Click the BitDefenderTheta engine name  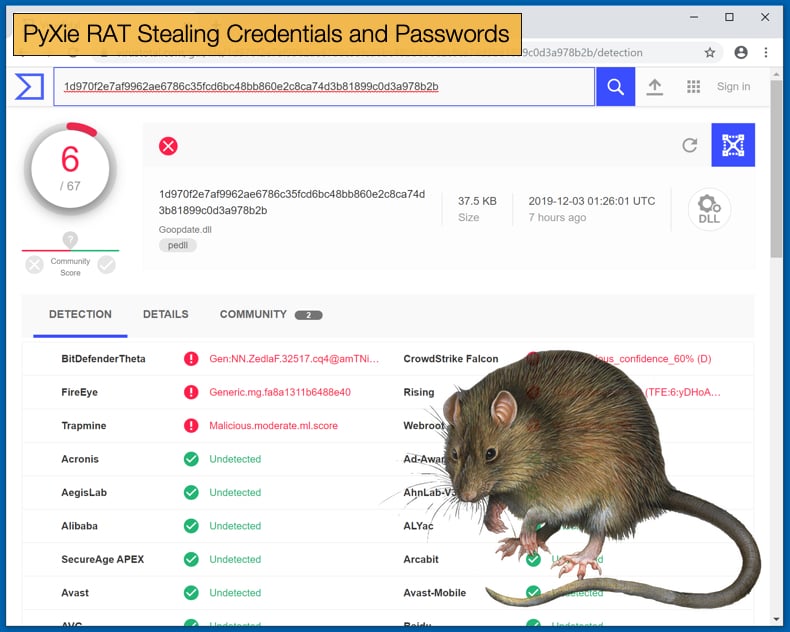pos(103,359)
